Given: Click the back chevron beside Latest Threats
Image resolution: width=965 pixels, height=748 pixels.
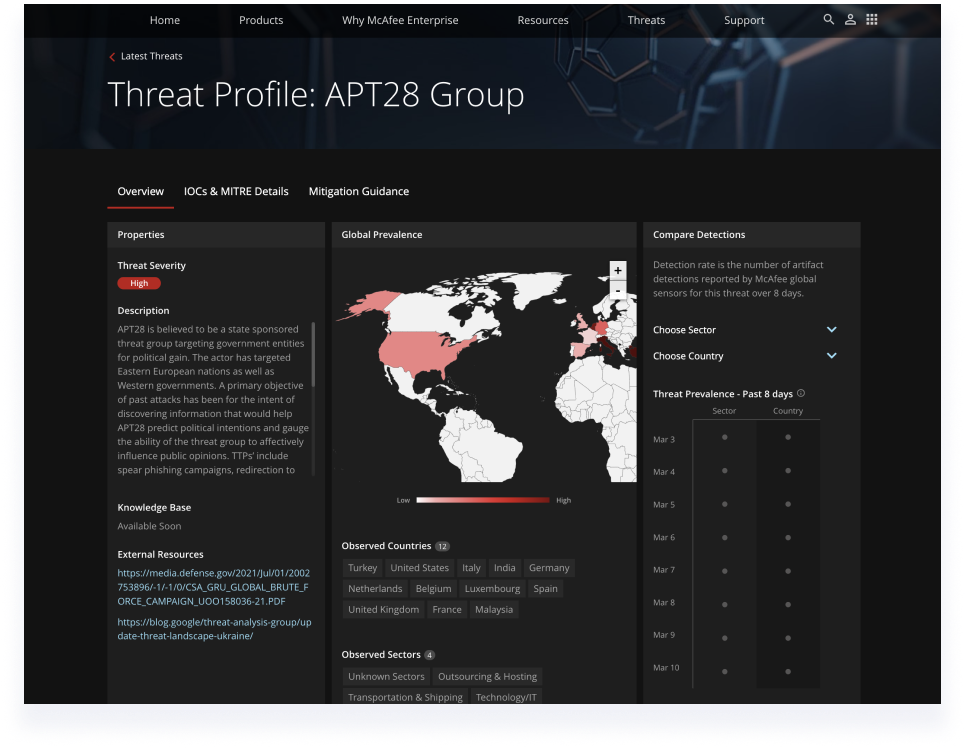Looking at the screenshot, I should point(112,57).
